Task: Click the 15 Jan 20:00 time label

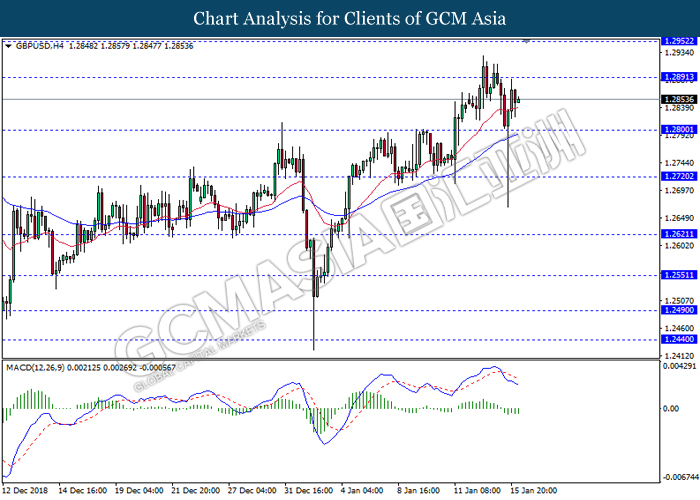Action: pos(533,491)
